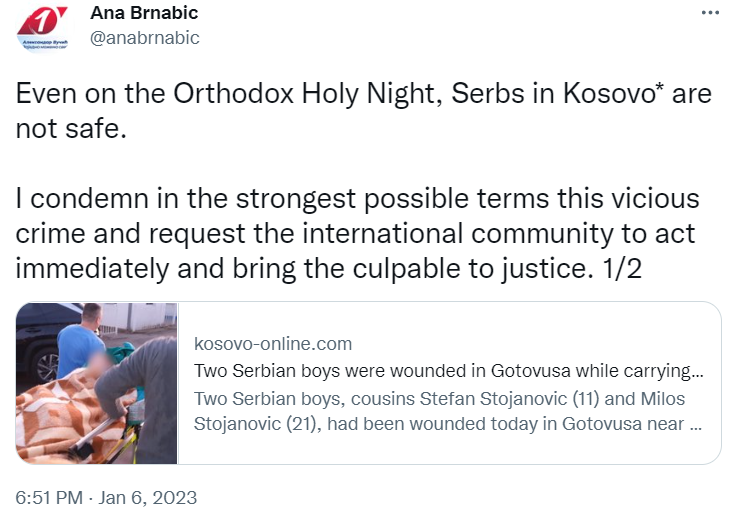730x514 pixels.
Task: Click the 'I condemn in the strongest' paragraph
Action: tap(357, 236)
